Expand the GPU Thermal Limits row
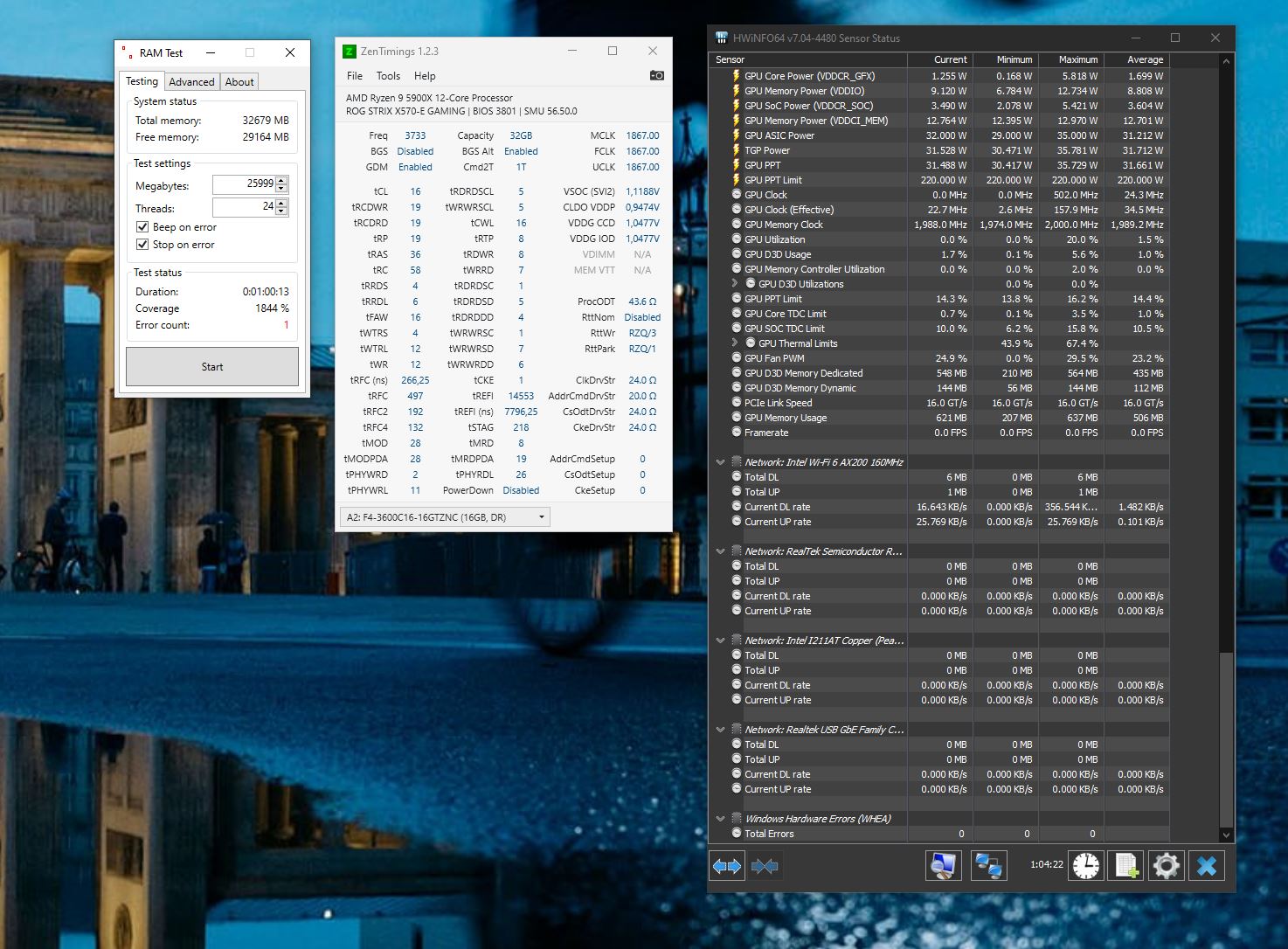 pos(736,343)
